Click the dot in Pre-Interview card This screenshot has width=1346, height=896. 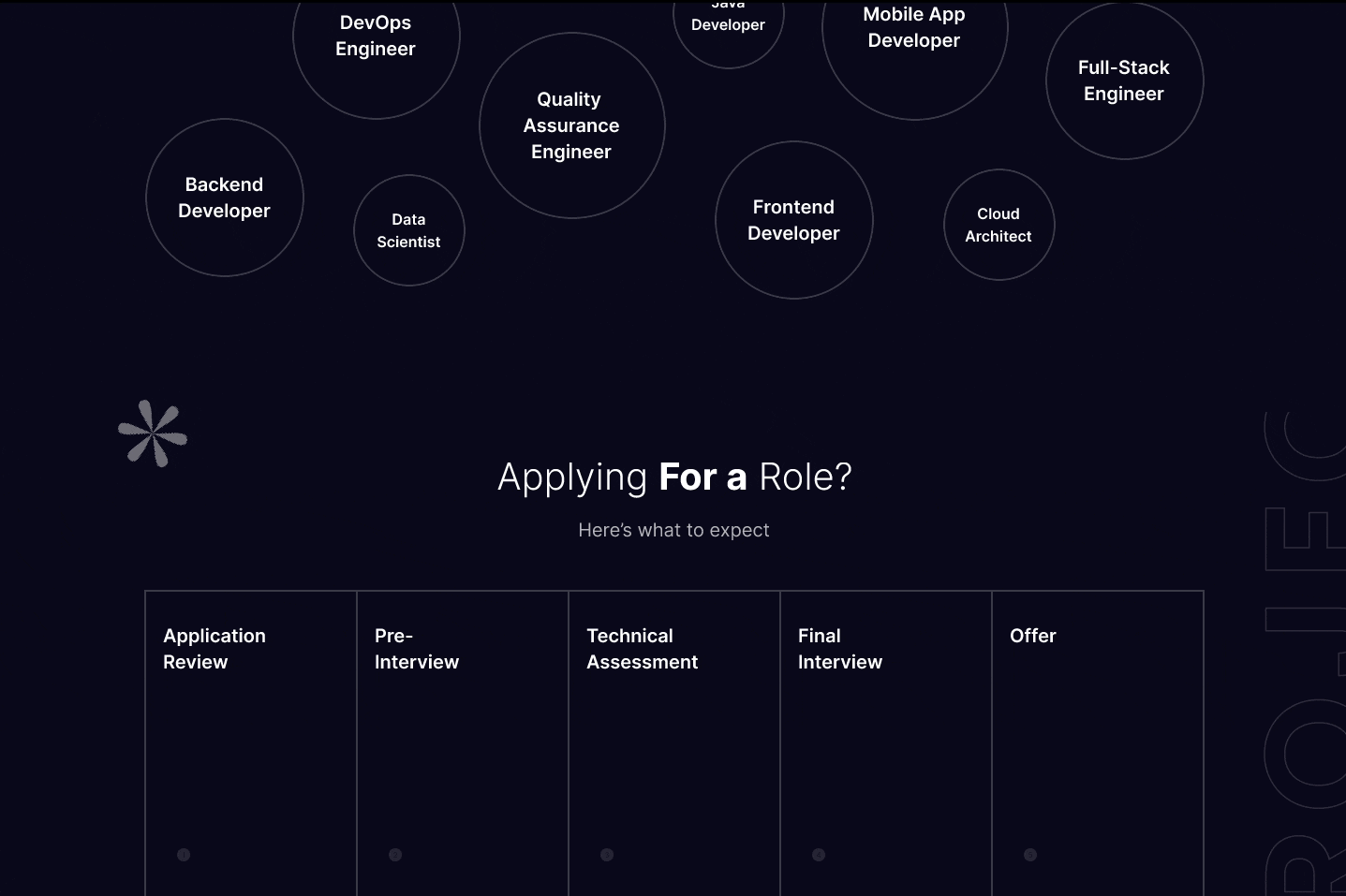click(x=395, y=855)
